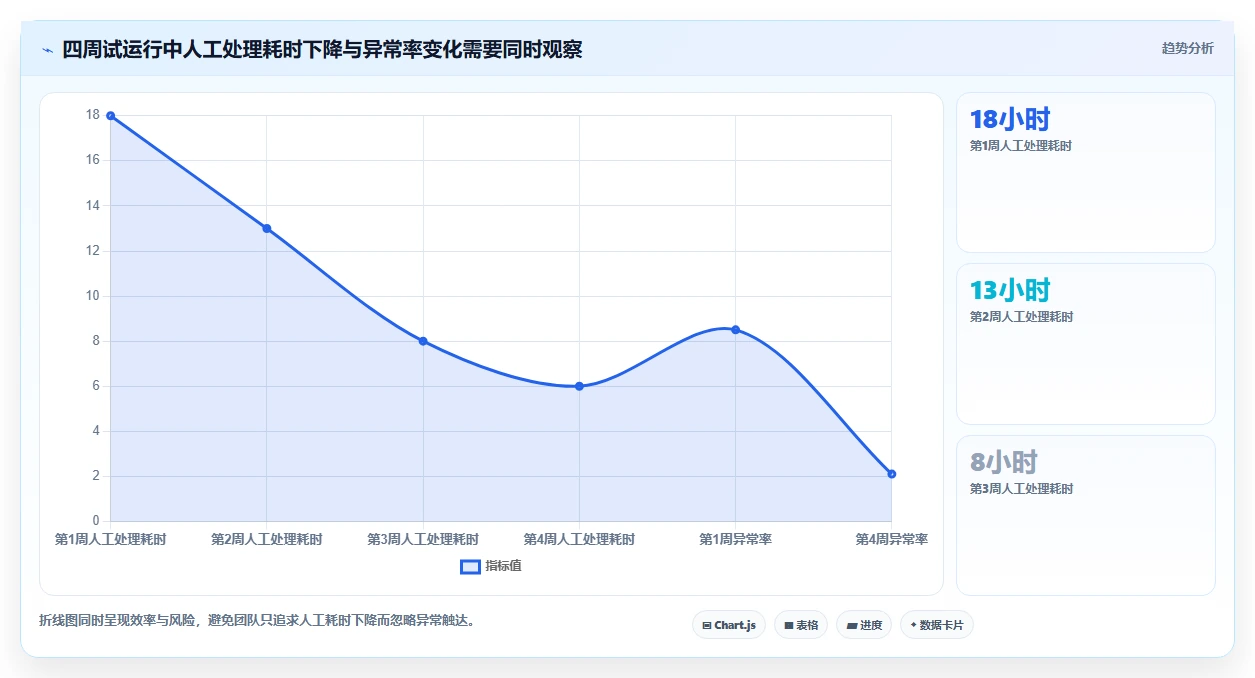1255x678 pixels.
Task: Click the 第2周人工处理耗时 data point on the chart
Action: point(267,228)
